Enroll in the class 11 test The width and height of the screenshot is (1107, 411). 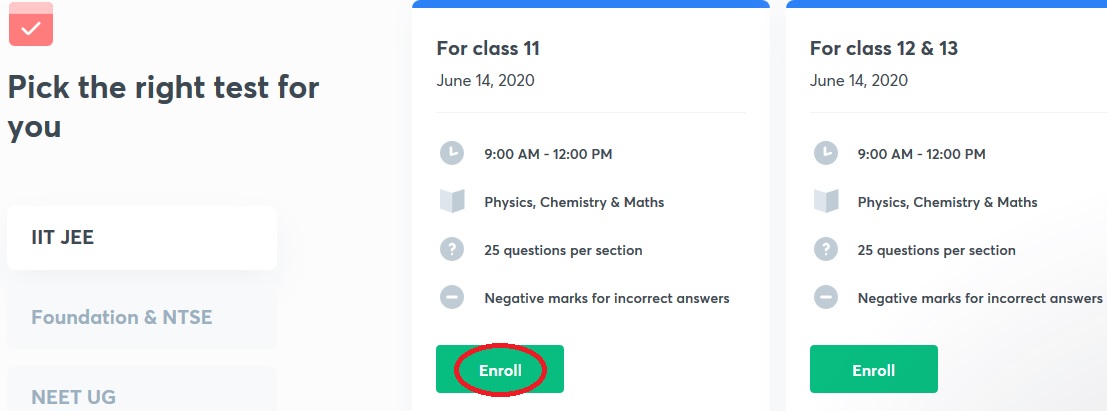click(500, 370)
